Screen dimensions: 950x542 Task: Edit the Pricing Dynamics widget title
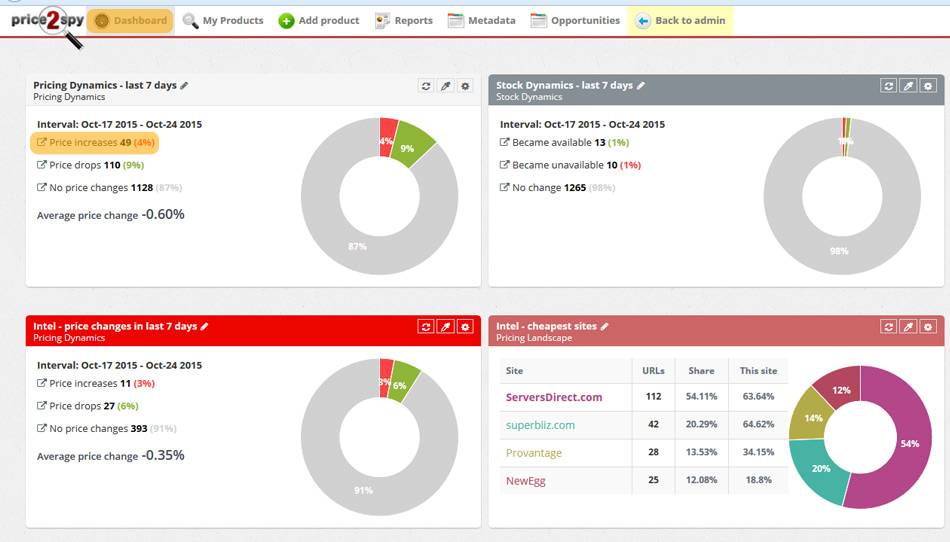click(184, 86)
